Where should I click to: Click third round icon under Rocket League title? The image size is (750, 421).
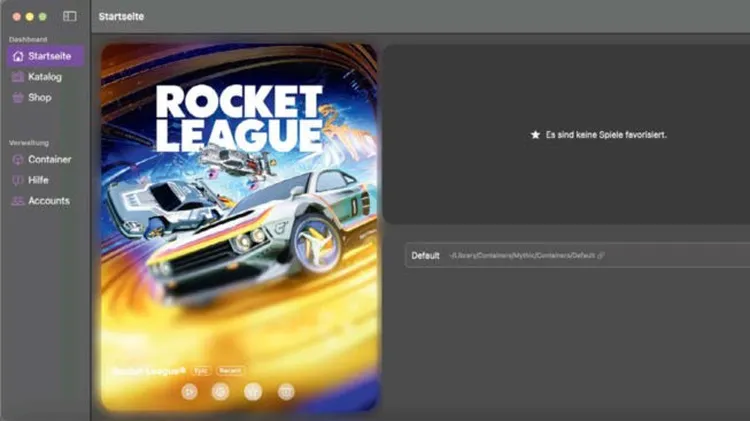point(253,392)
